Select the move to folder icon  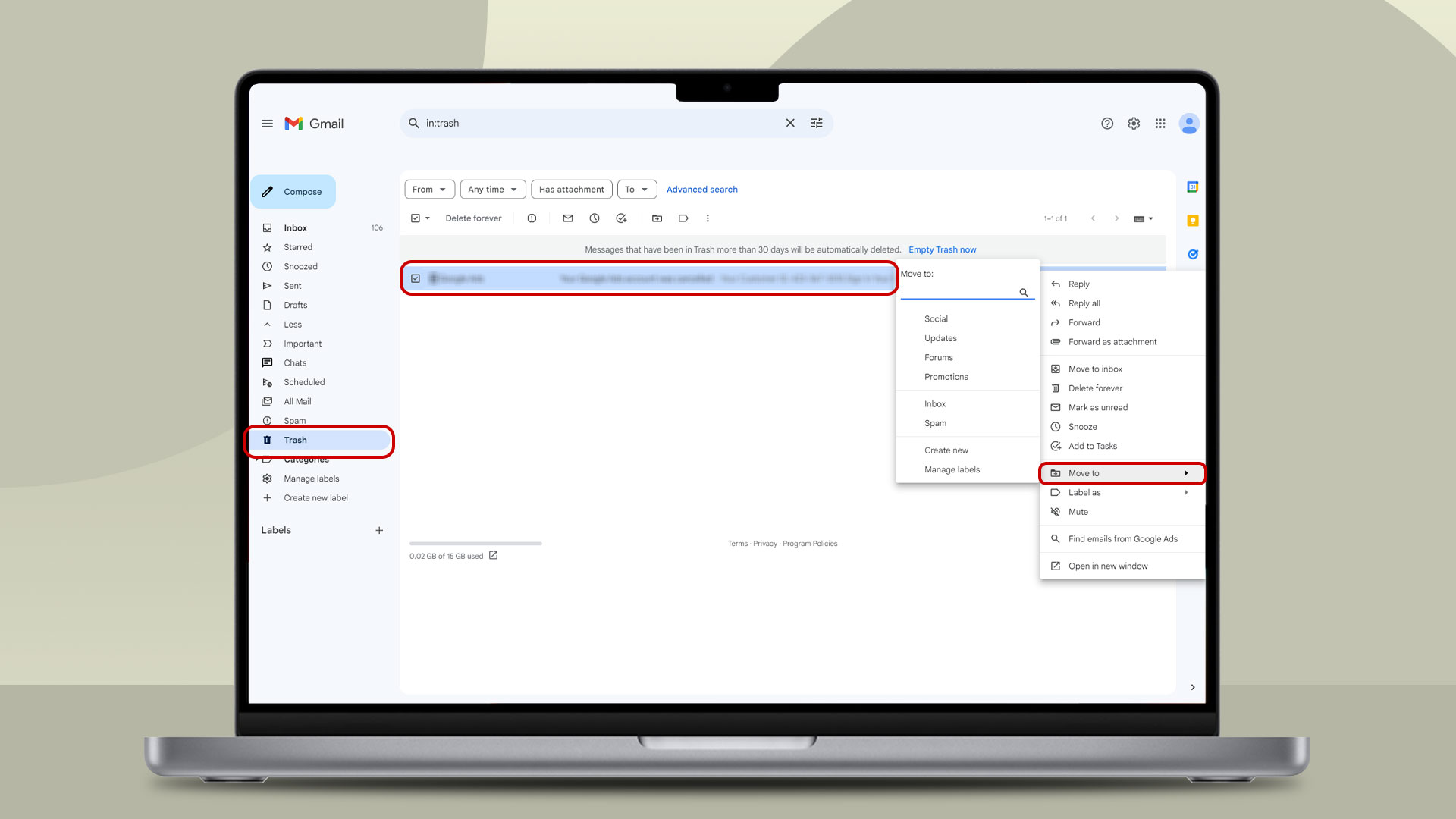coord(657,218)
